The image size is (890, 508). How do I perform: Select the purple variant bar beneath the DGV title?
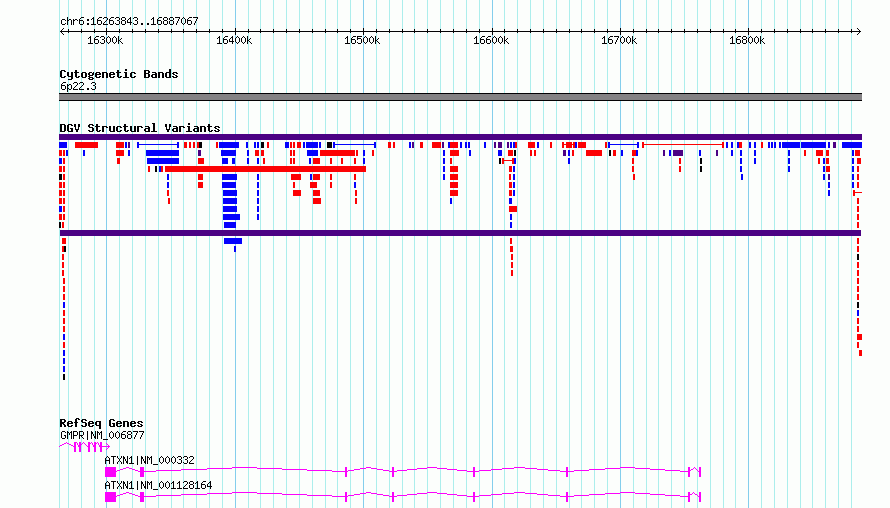click(460, 137)
